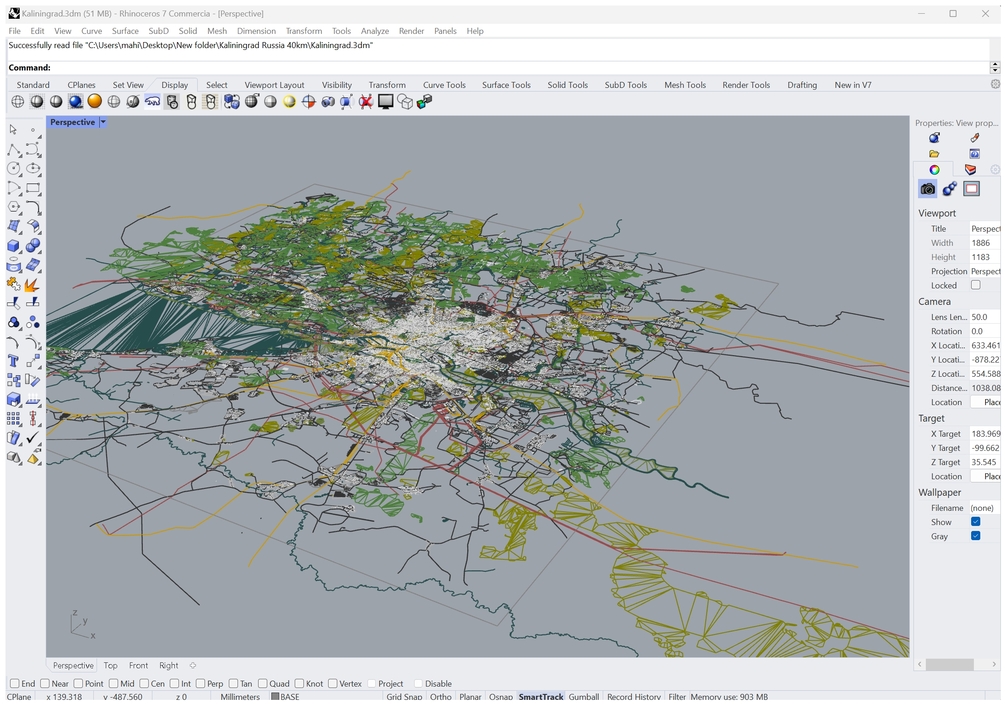Switch to the Front viewport tab
1005x704 pixels.
(138, 666)
